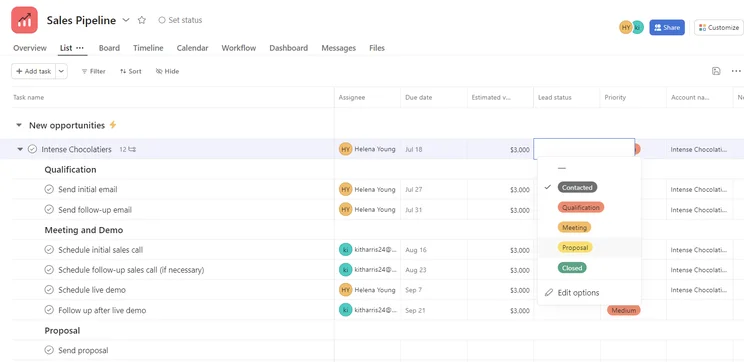This screenshot has height=362, width=744.
Task: Mark Send follow-up email complete
Action: pyautogui.click(x=49, y=209)
